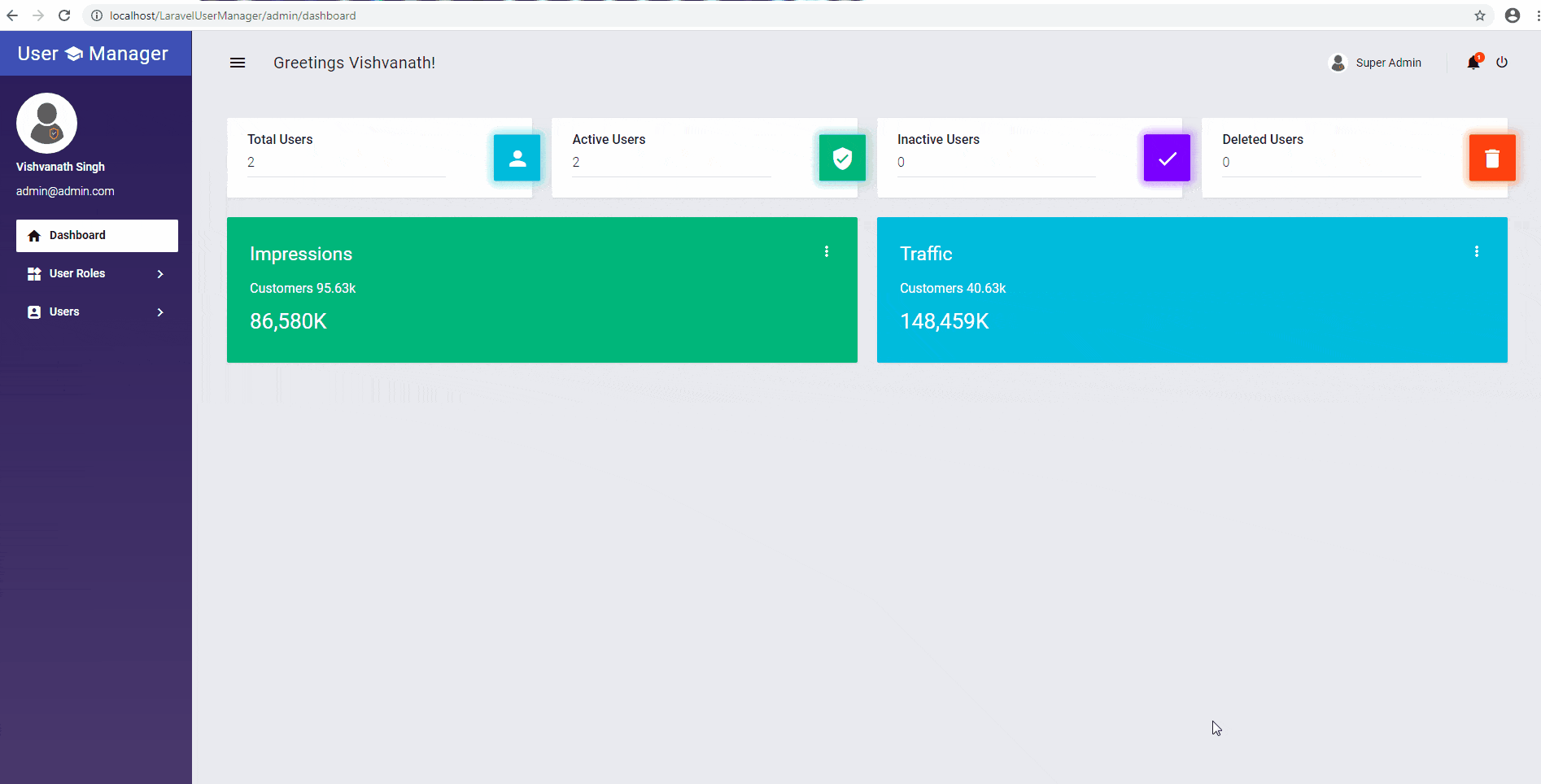The image size is (1541, 784).
Task: Click the Deleted Users trash icon
Action: [1491, 158]
